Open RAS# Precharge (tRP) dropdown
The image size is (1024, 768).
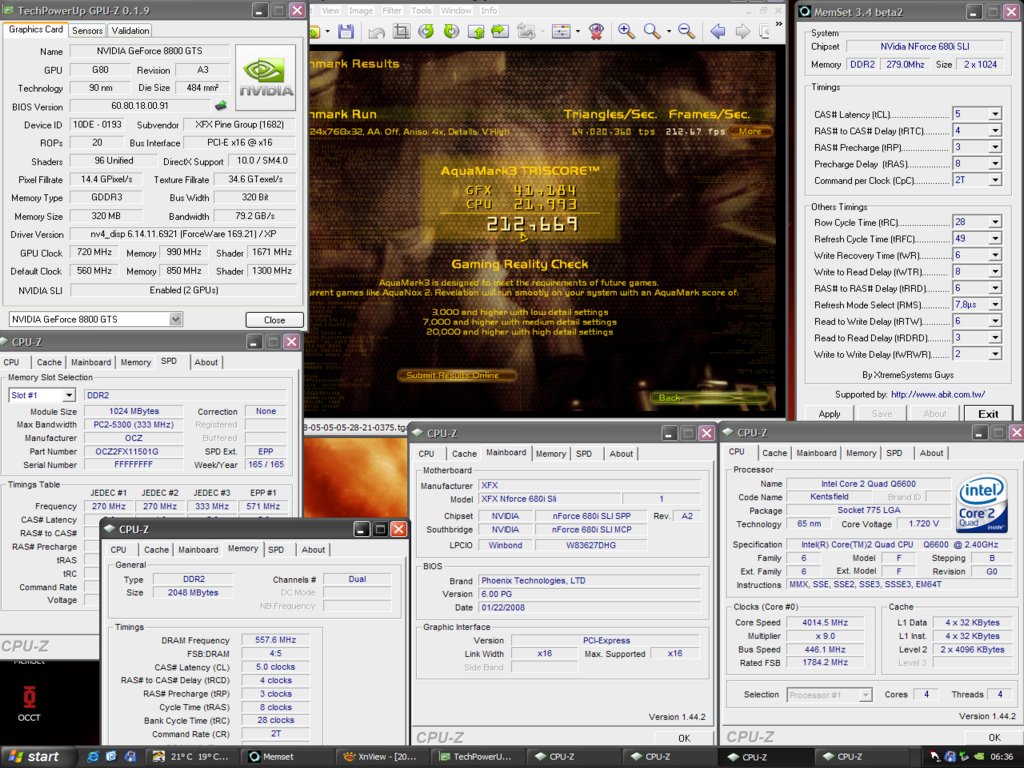995,148
